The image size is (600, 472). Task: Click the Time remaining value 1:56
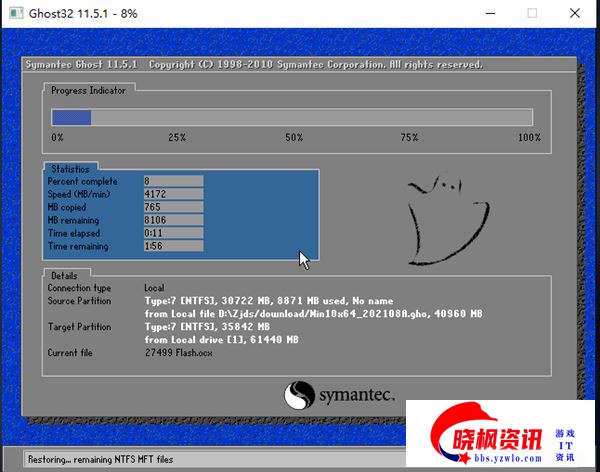coord(173,246)
